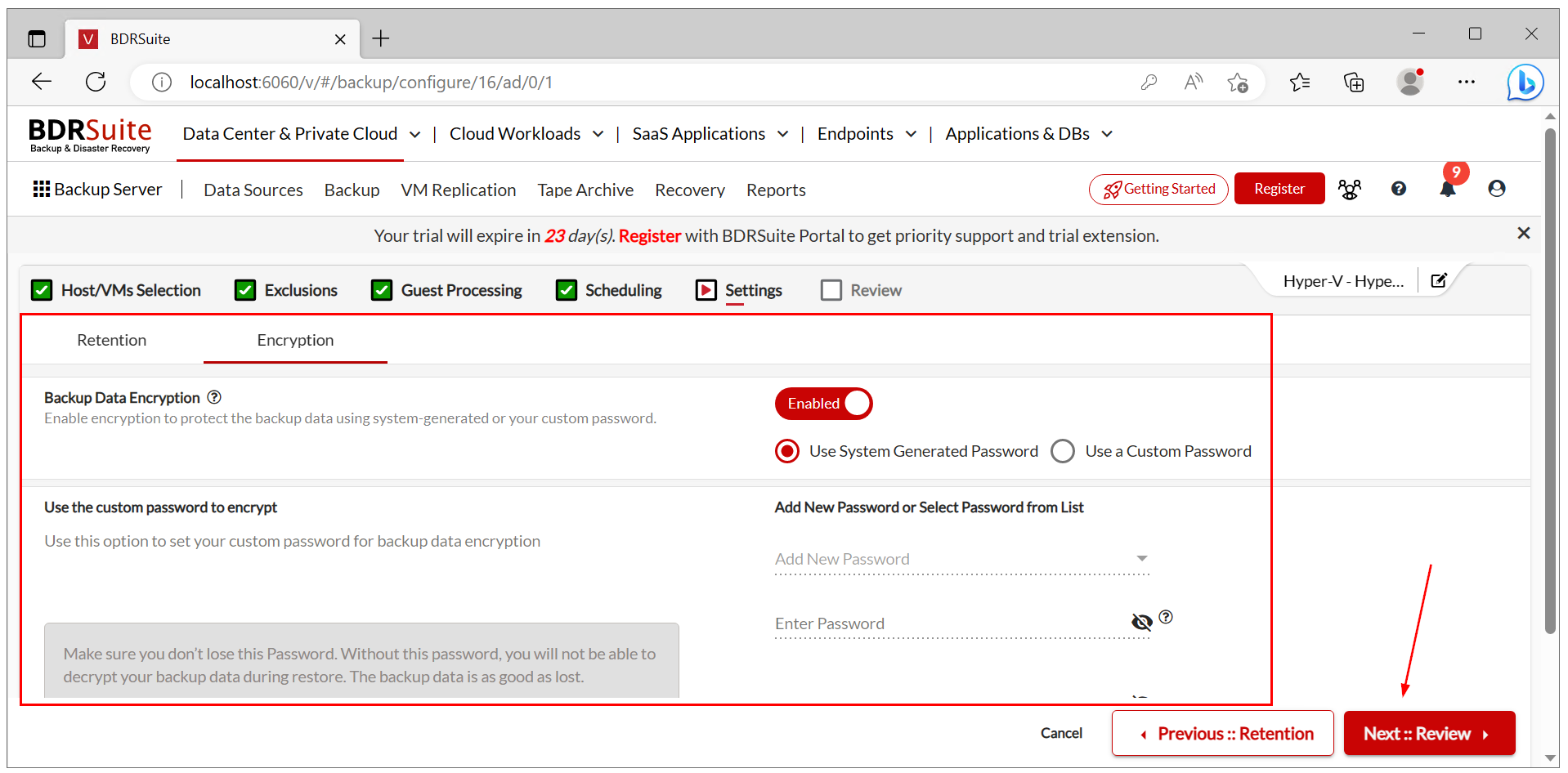Edit the Hyper-V backup job name
1568x773 pixels.
pyautogui.click(x=1439, y=281)
